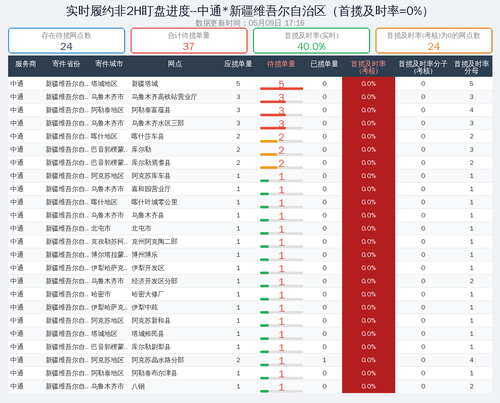This screenshot has width=500, height=403.
Task: Click 喀什地区 city in 喀什莎车县 row
Action: [104, 136]
